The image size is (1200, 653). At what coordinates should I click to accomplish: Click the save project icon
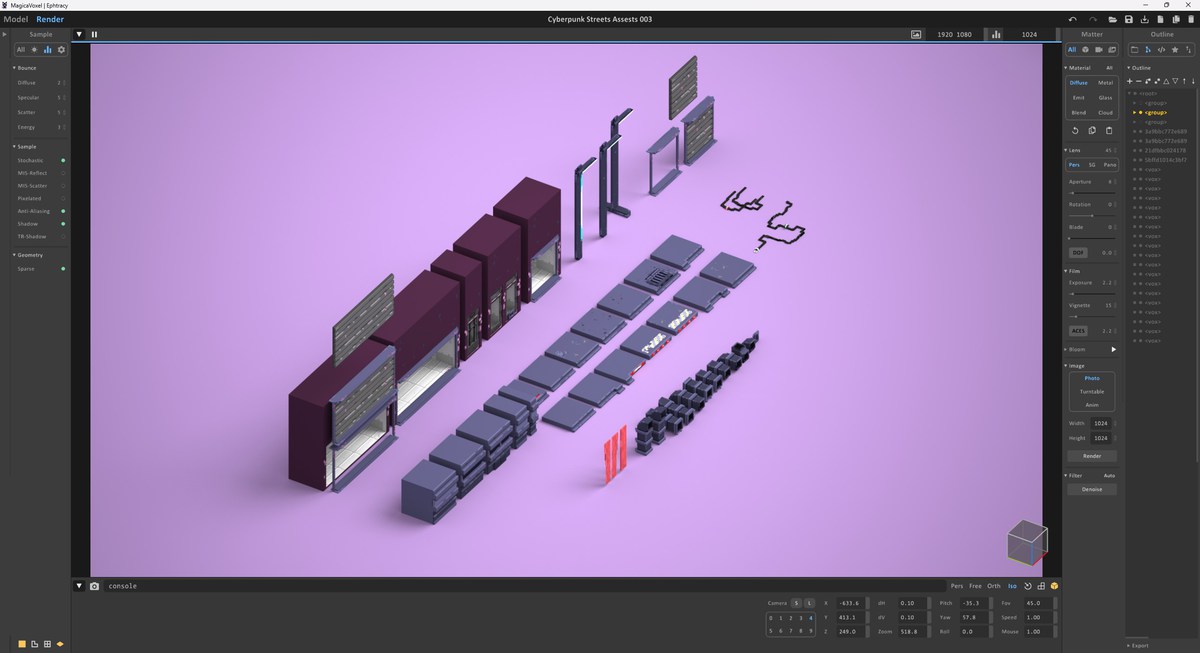tap(1128, 20)
